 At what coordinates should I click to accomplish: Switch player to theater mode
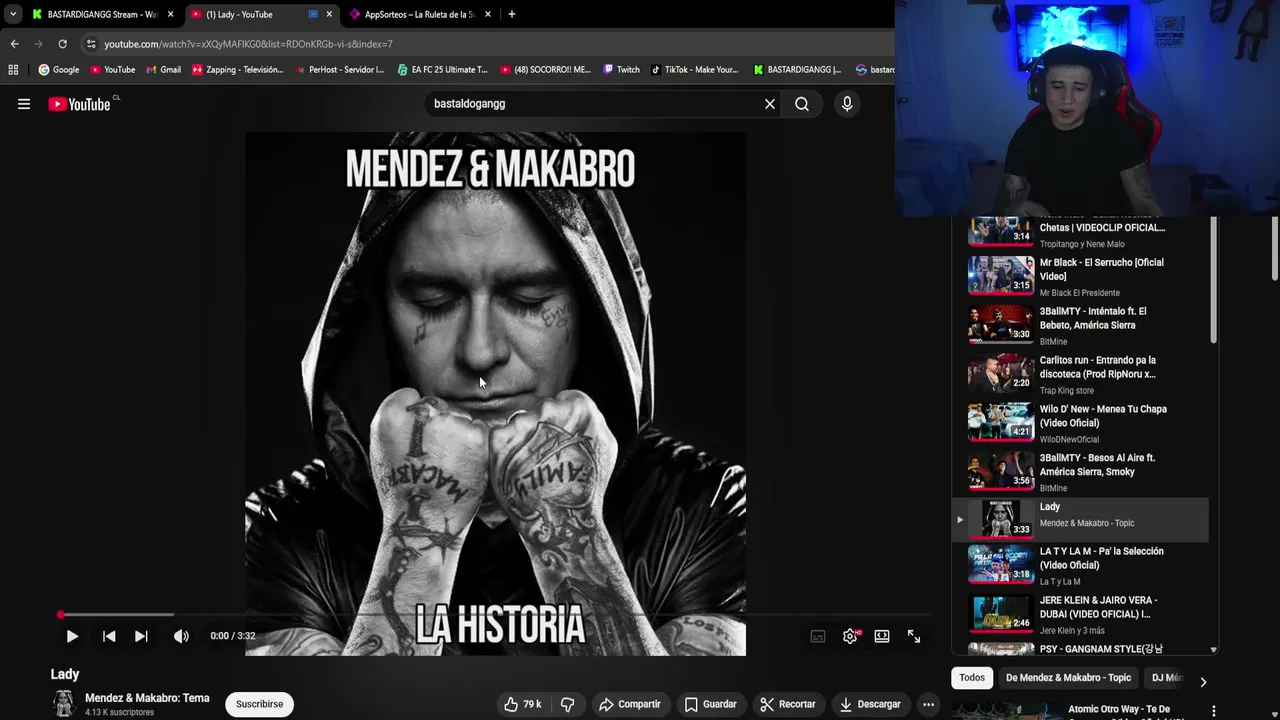(x=882, y=636)
